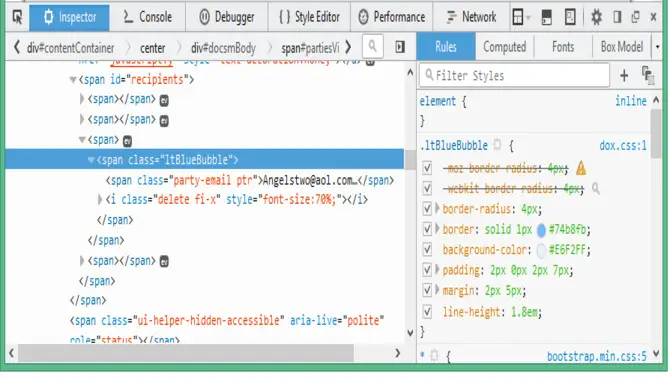The image size is (670, 380).
Task: Expand the first empty span under recipients
Action: (x=82, y=99)
